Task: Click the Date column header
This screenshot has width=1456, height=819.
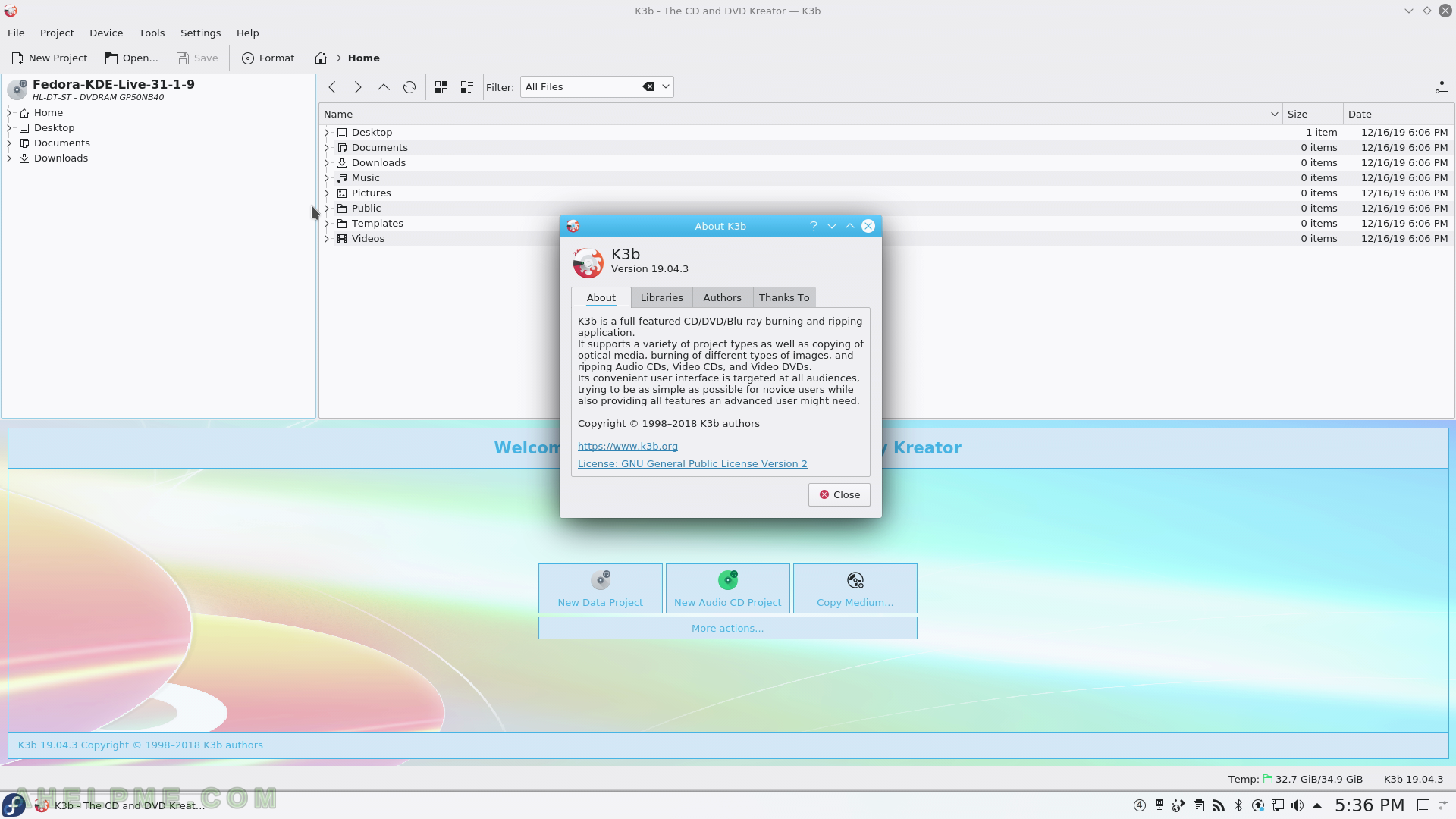Action: tap(1398, 114)
